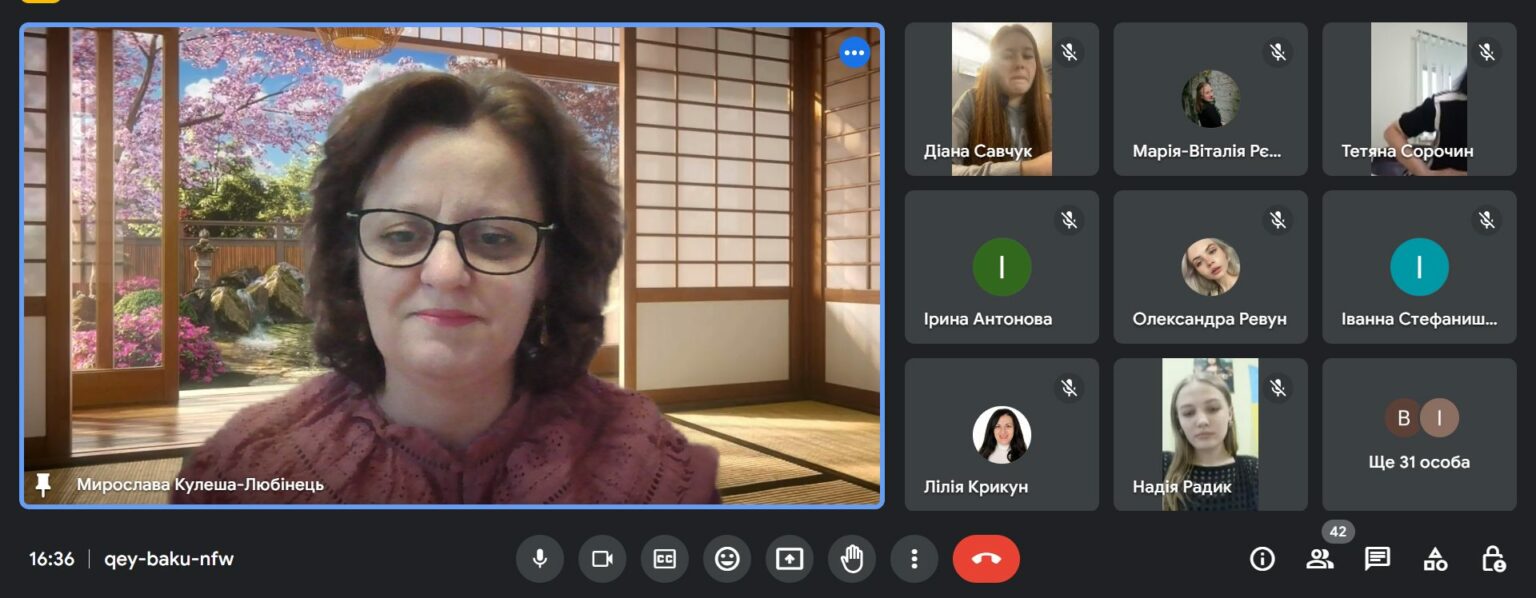Raise hand using the hand icon

click(x=852, y=559)
